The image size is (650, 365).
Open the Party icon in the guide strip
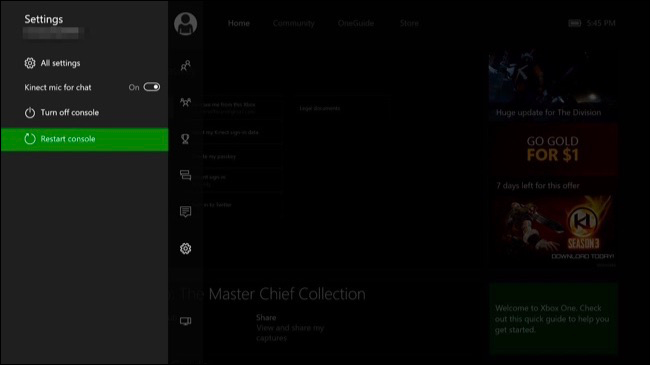185,102
